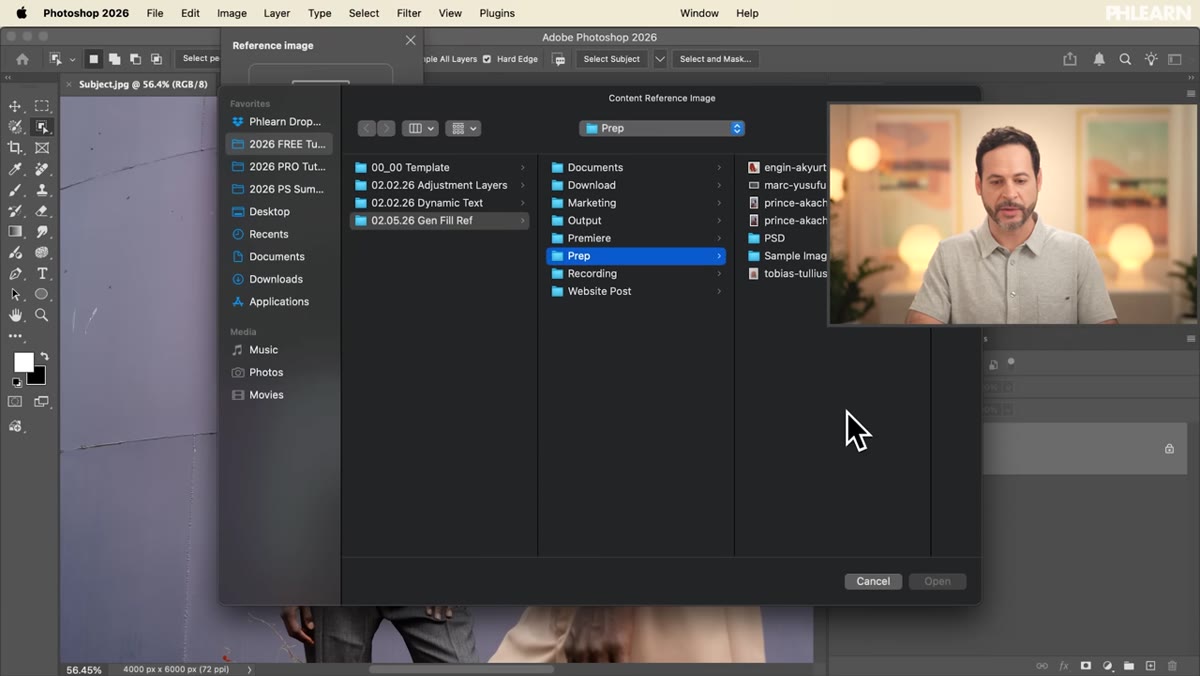1200x676 pixels.
Task: Choose Intersect with Selection mode
Action: pos(157,59)
